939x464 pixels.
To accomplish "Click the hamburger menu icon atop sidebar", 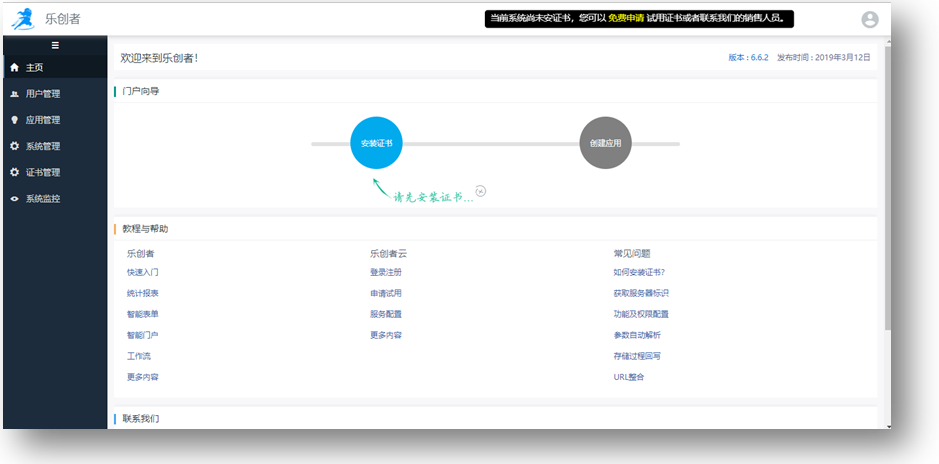I will coord(55,45).
